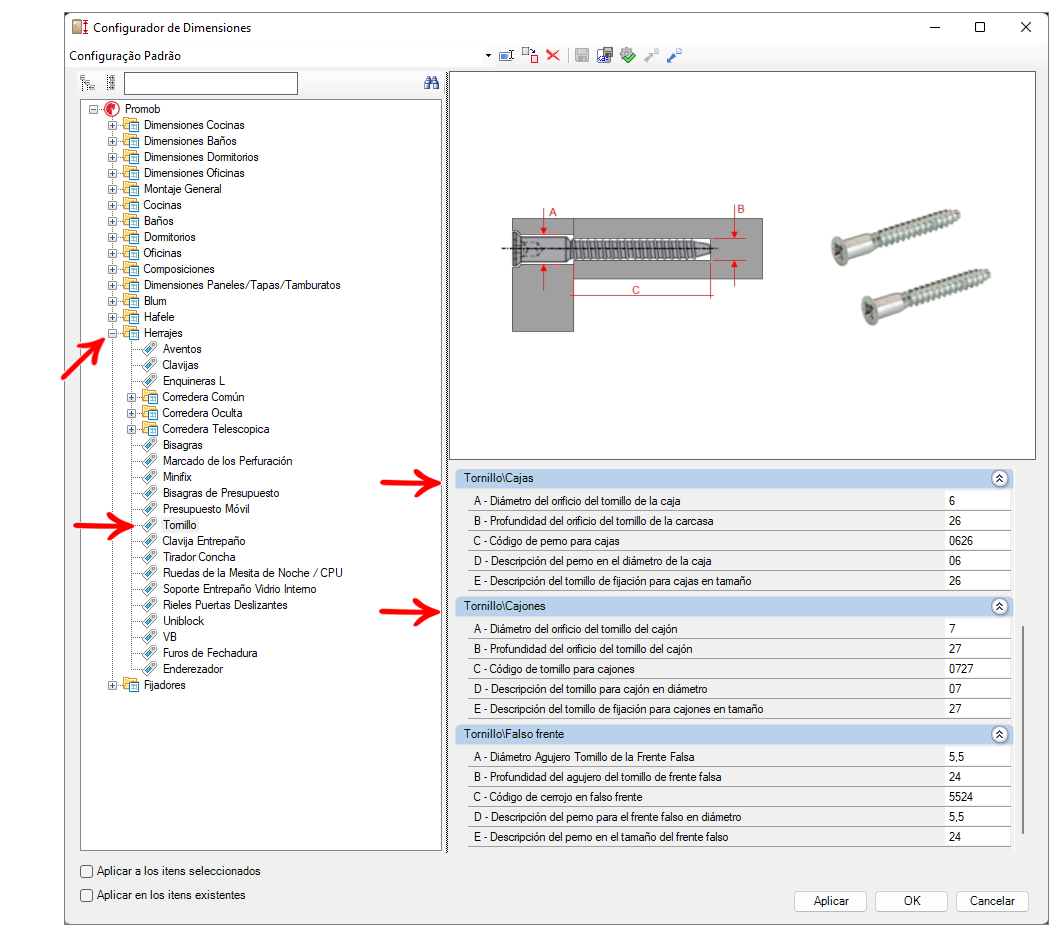Viewport: 1052px width, 948px height.
Task: Edit Falso frente code value 5524
Action: 977,798
